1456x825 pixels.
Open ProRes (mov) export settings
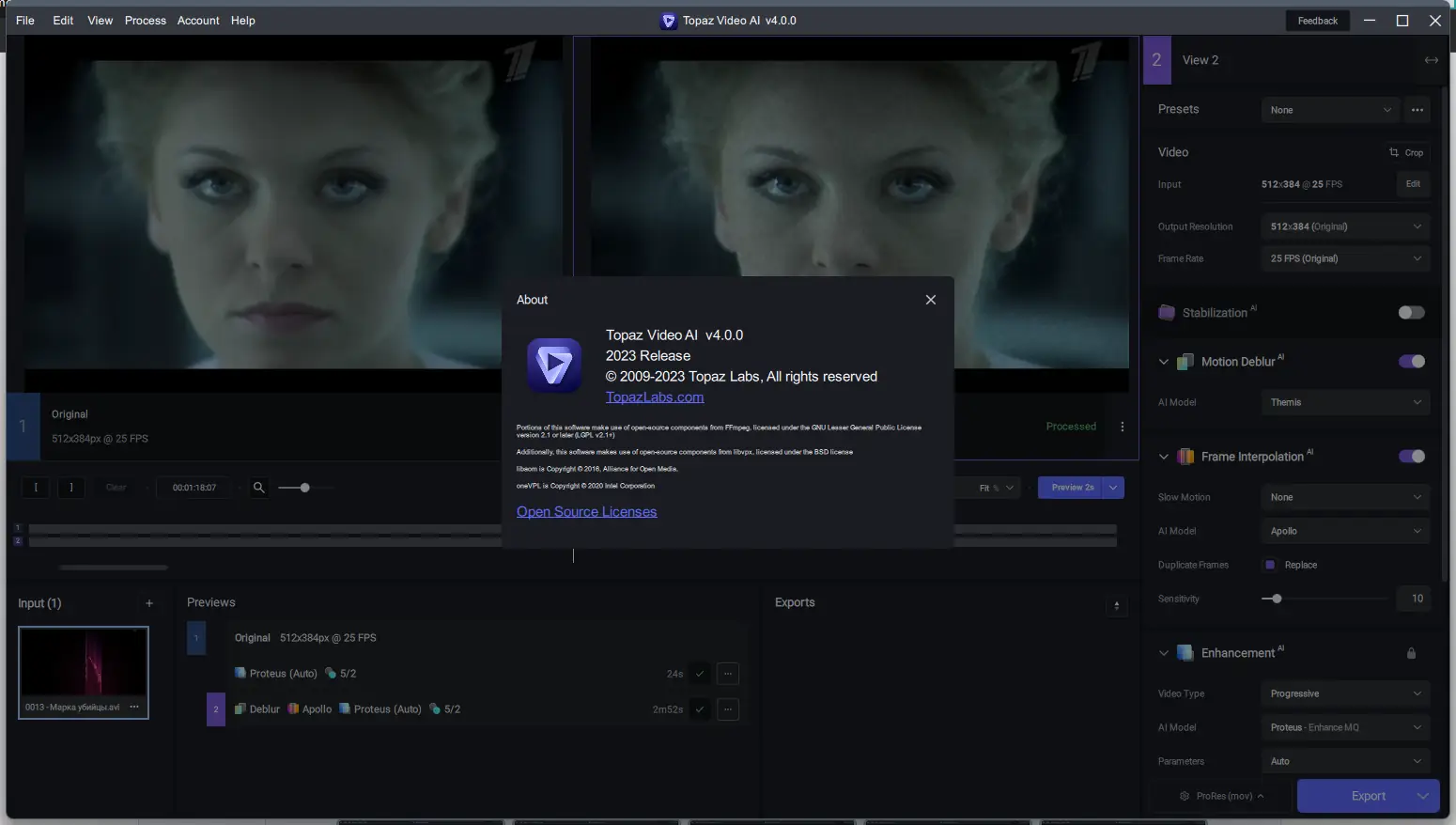pos(1222,796)
